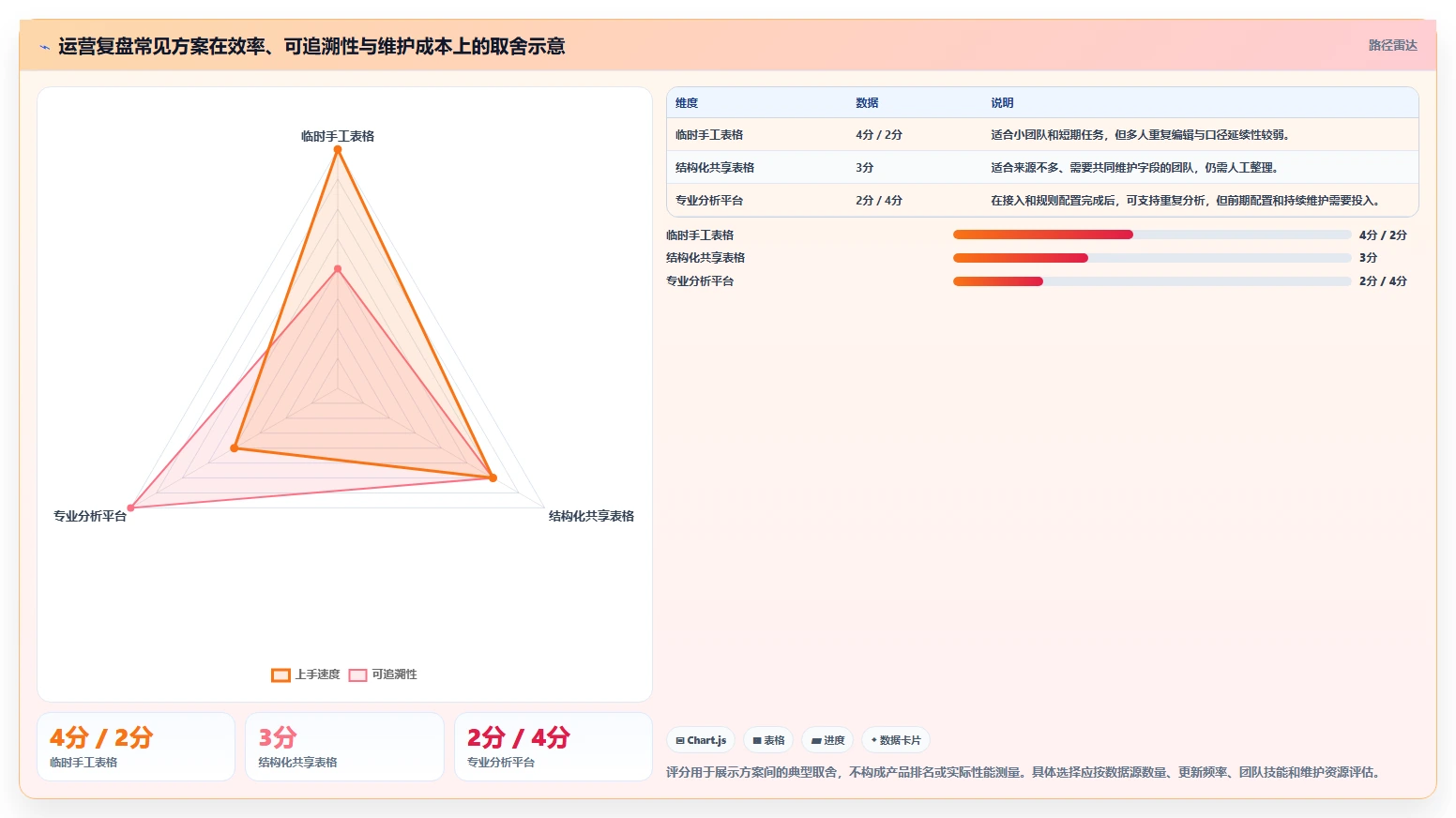Open the 4分 / 2分 临时手工表格 stat card
Viewport: 1456px width, 818px height.
point(136,747)
